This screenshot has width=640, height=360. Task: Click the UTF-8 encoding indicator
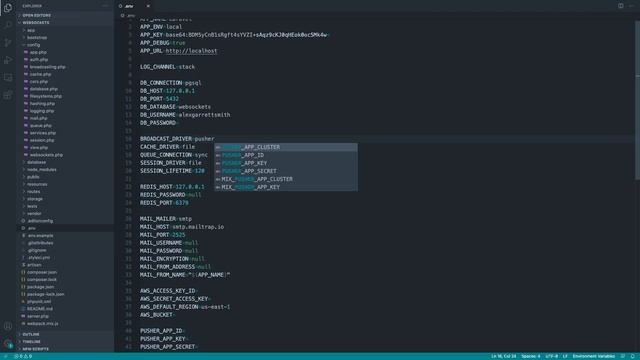pyautogui.click(x=551, y=356)
